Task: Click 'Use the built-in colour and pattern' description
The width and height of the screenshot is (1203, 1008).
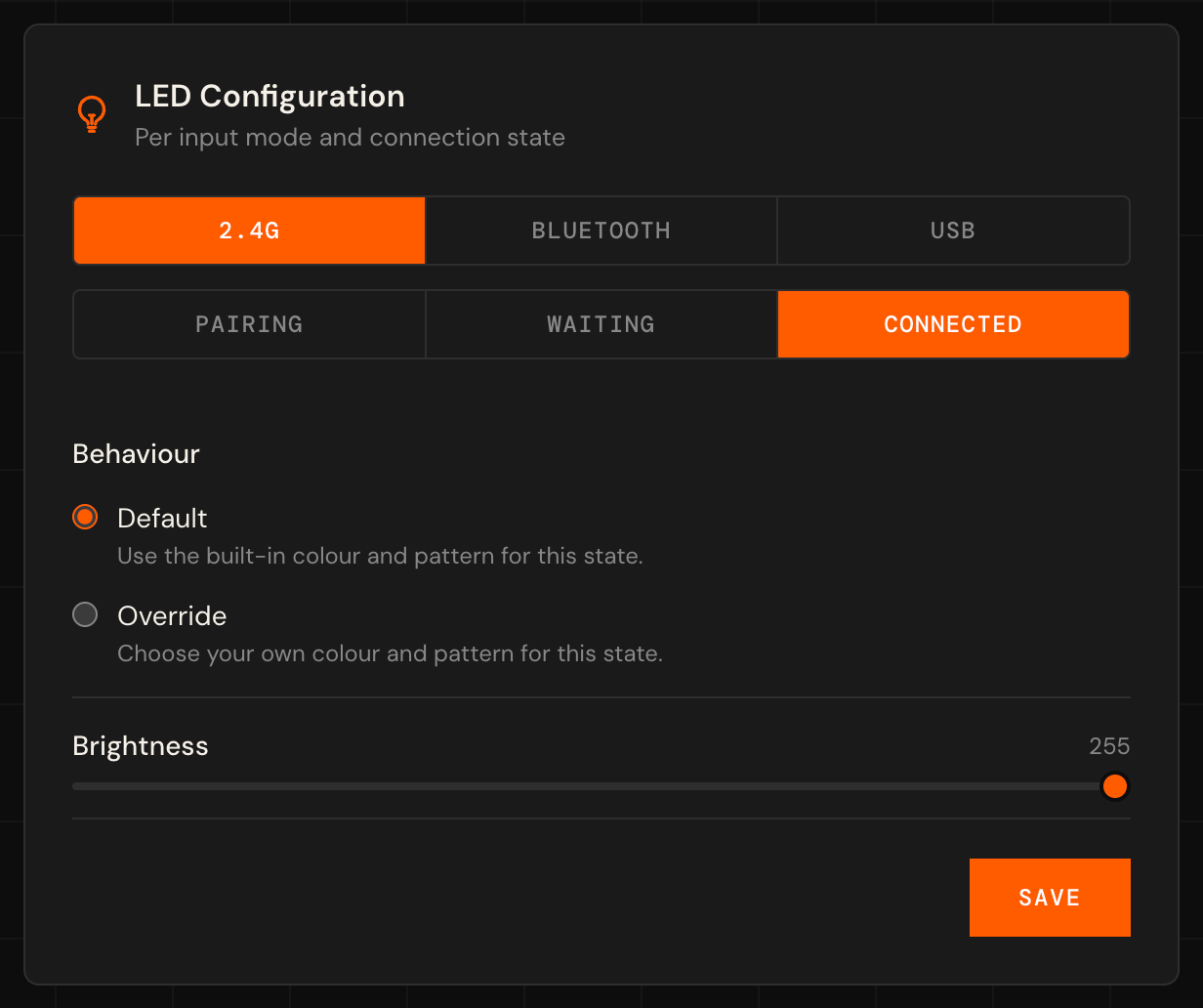Action: tap(380, 557)
